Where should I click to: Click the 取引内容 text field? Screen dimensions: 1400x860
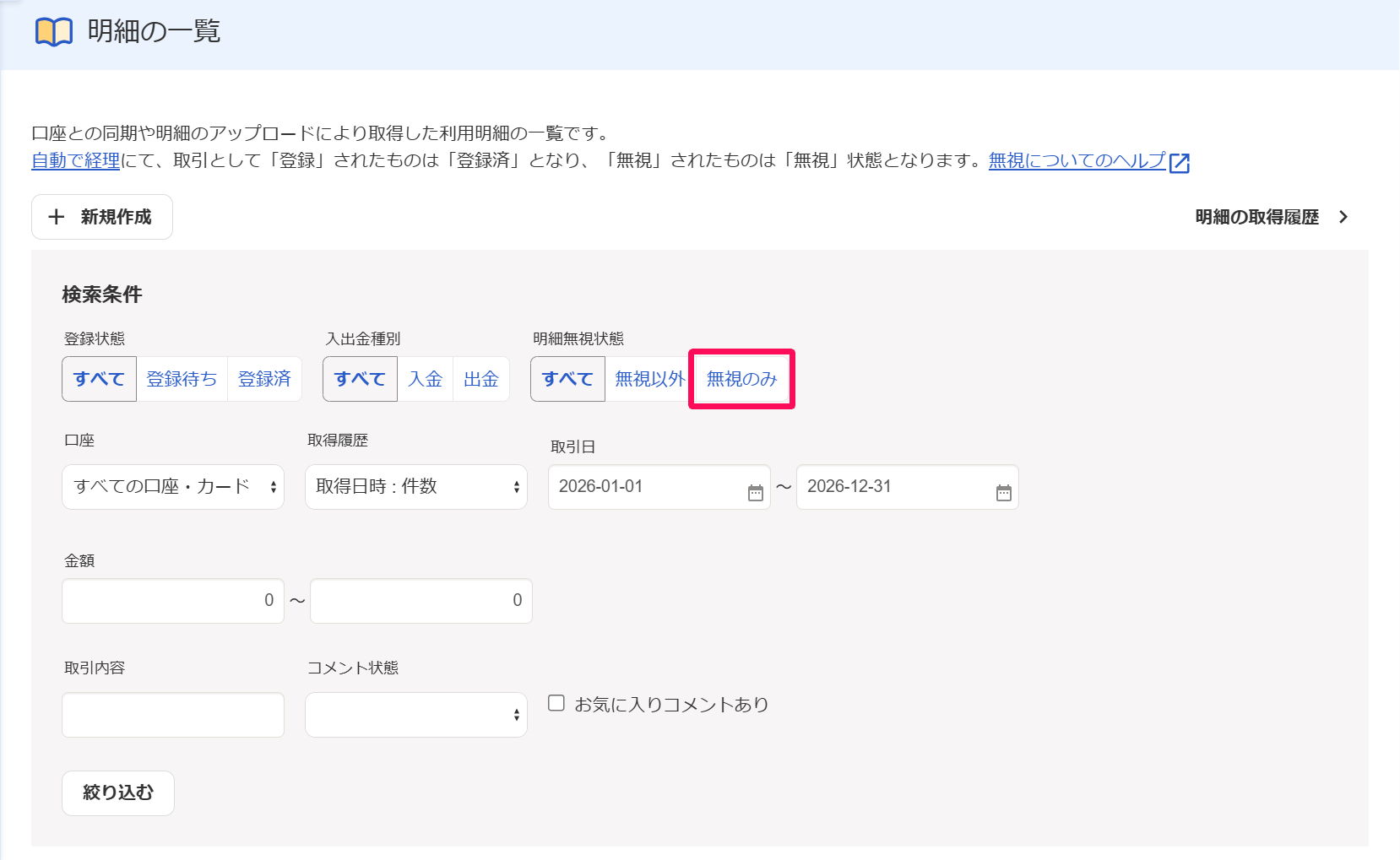173,715
